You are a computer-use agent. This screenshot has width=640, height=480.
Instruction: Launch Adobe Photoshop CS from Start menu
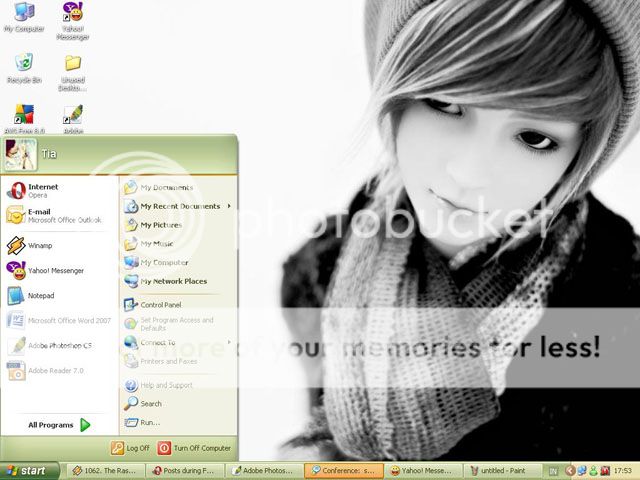coord(60,346)
